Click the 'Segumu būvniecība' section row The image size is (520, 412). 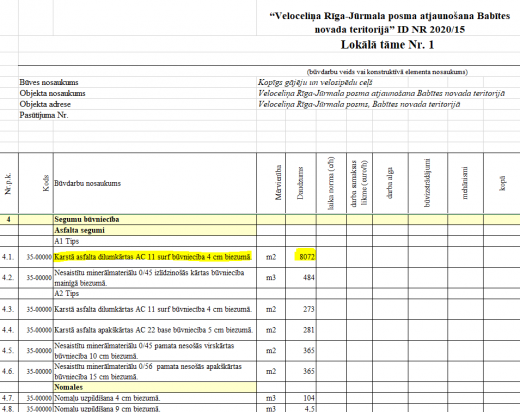click(x=260, y=219)
